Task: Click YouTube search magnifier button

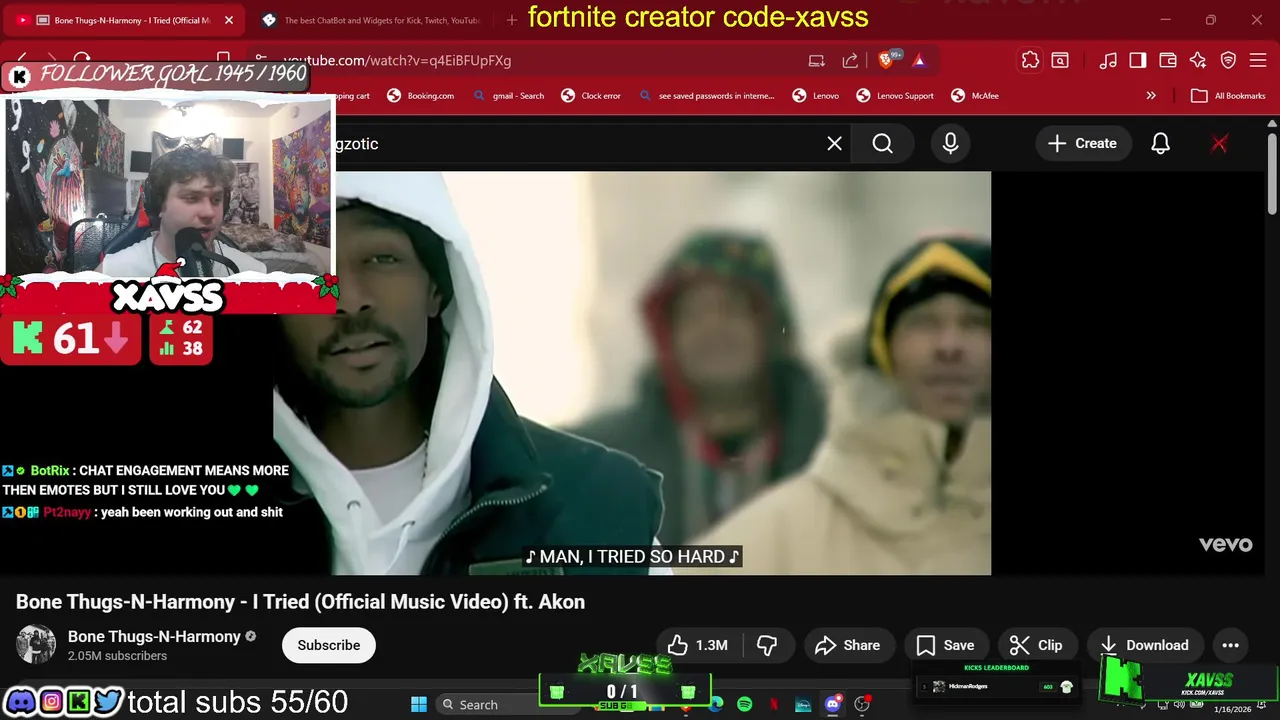Action: pyautogui.click(x=882, y=144)
